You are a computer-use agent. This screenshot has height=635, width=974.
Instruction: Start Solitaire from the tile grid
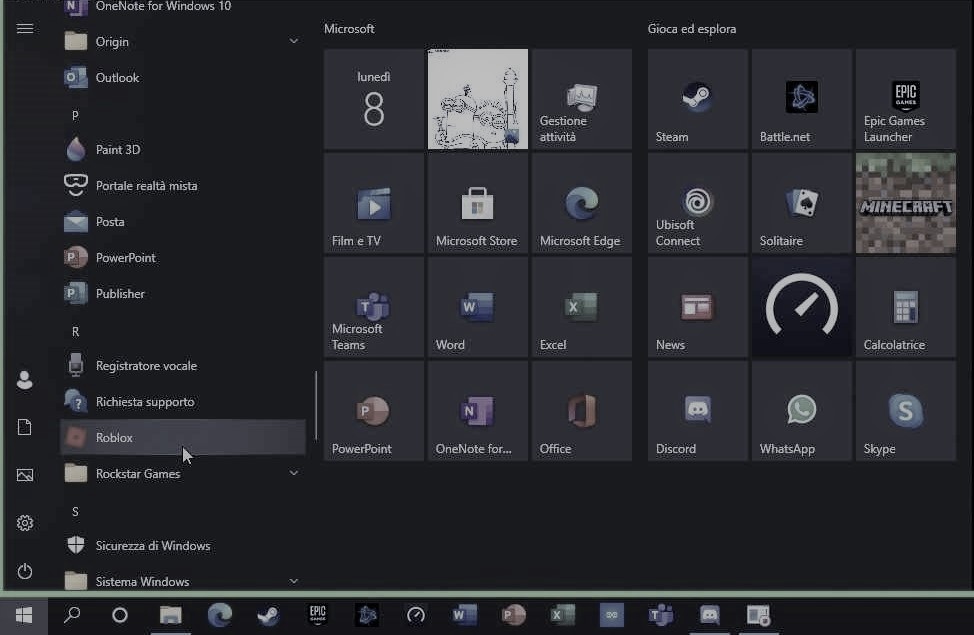pyautogui.click(x=801, y=203)
